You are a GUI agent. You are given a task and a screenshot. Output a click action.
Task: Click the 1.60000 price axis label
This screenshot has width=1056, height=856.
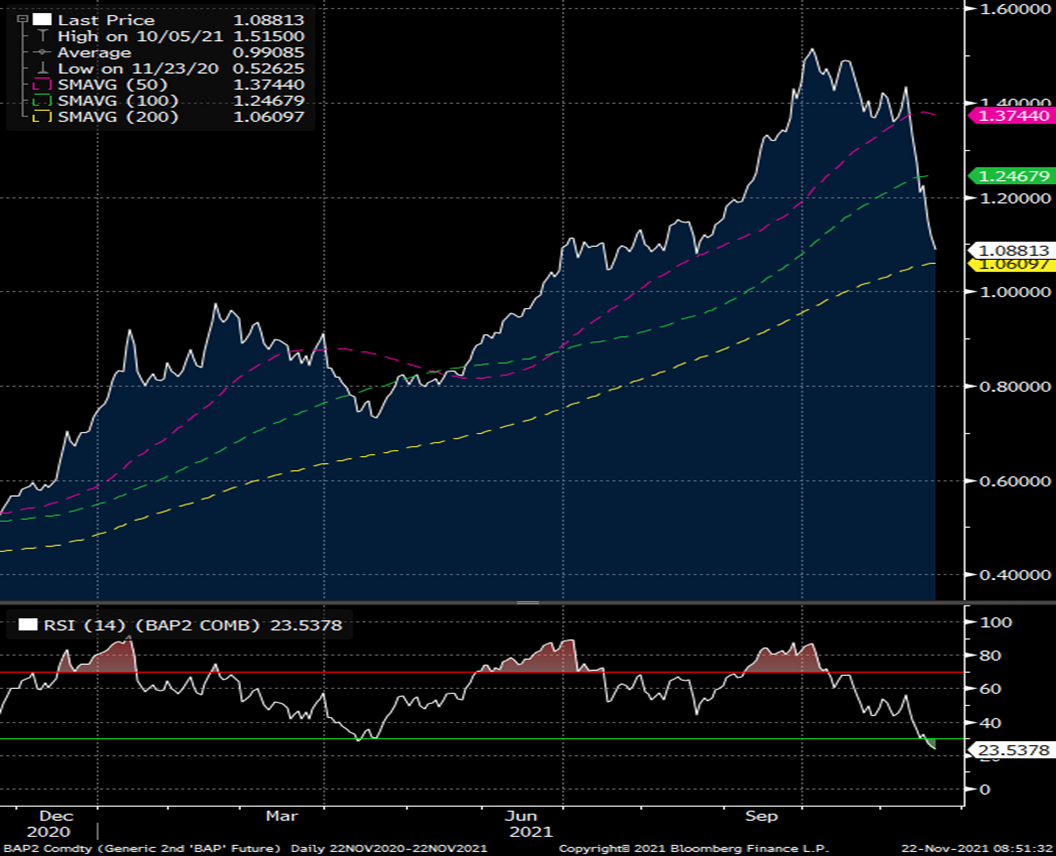[1015, 9]
